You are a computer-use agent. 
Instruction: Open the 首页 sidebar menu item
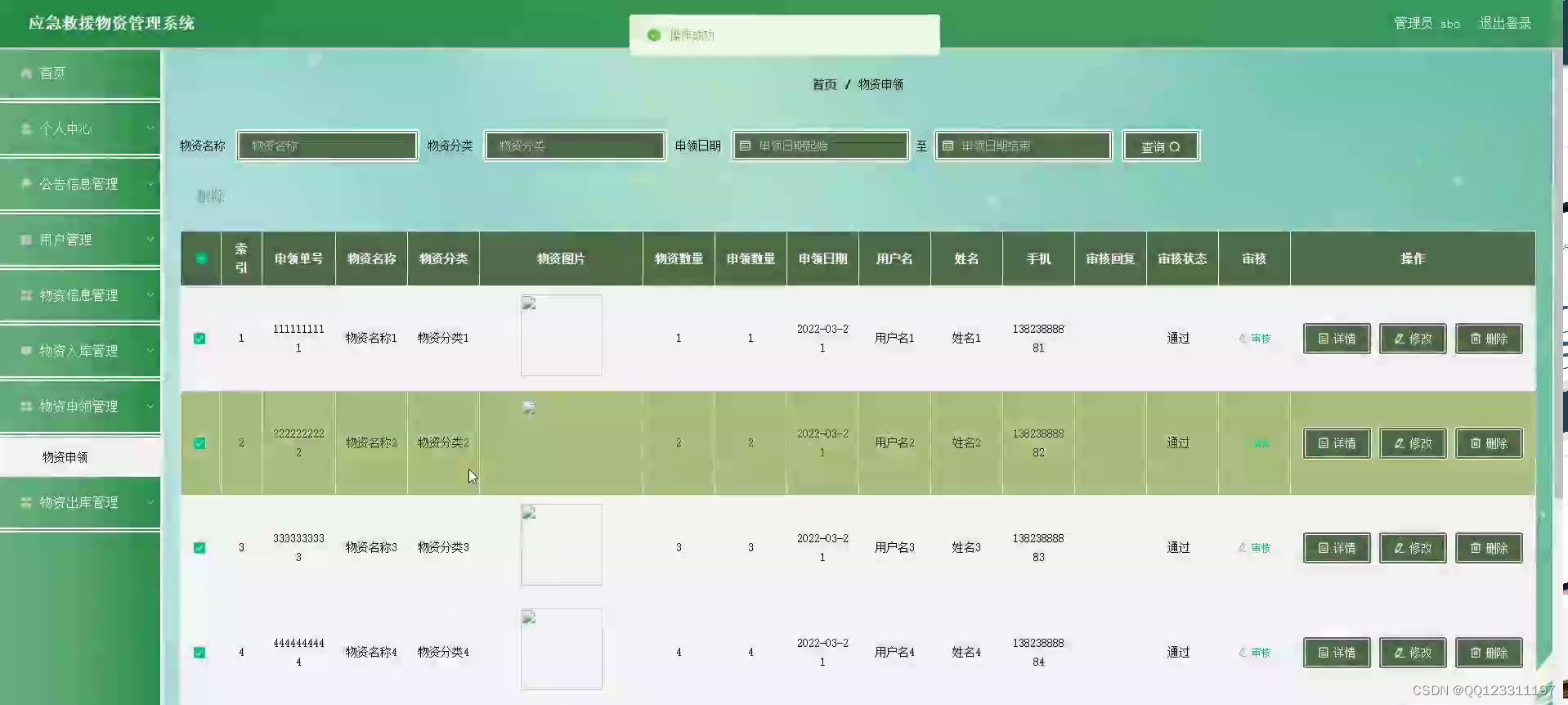80,74
